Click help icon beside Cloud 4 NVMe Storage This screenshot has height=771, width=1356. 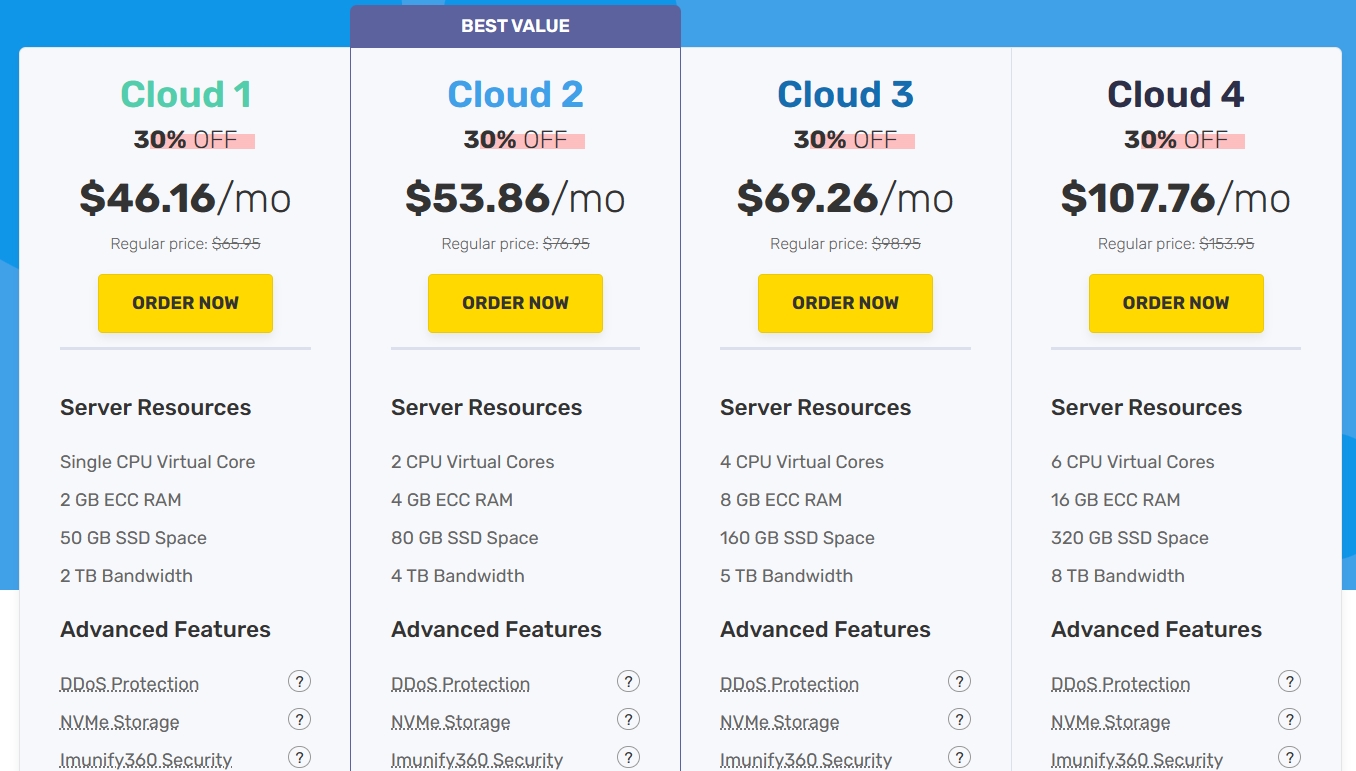pos(1289,720)
